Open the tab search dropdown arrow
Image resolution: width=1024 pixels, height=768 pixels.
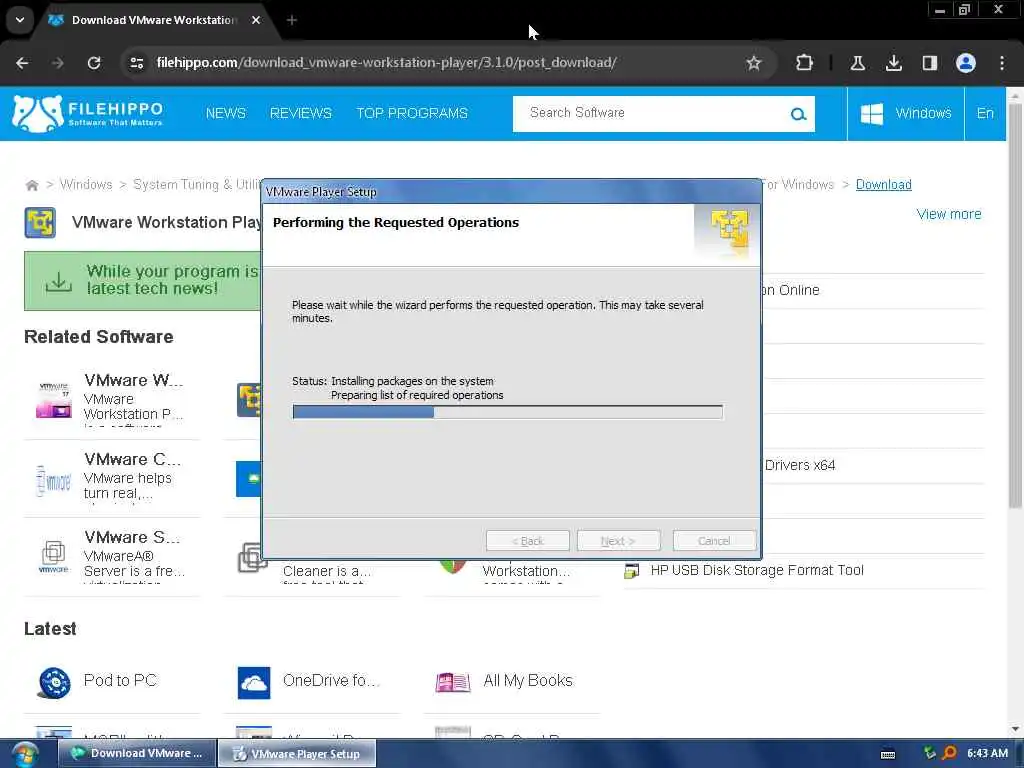coord(20,20)
